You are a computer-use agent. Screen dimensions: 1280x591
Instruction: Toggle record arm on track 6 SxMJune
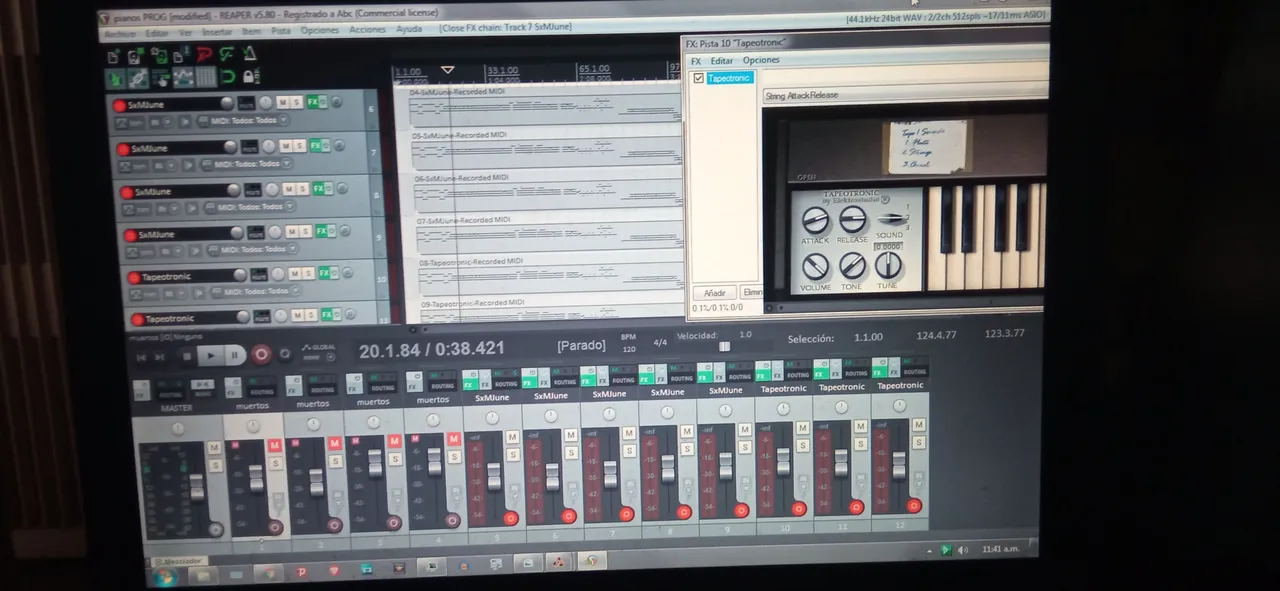(119, 105)
